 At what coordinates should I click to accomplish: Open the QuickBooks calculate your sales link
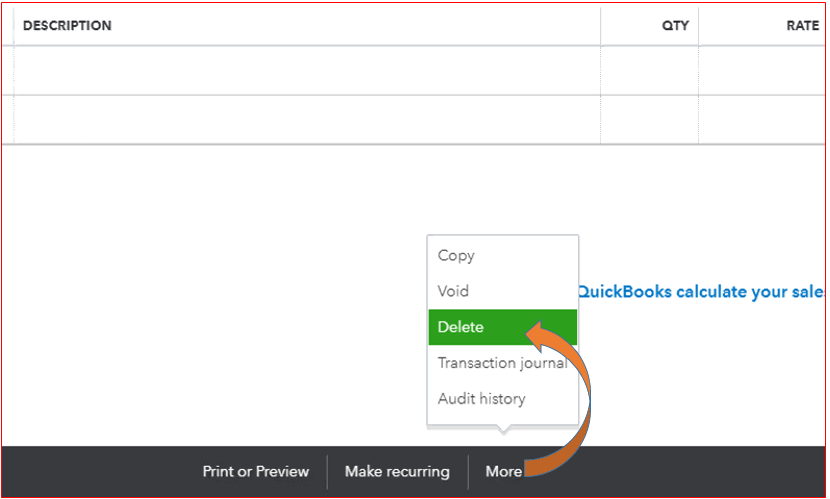tap(702, 292)
